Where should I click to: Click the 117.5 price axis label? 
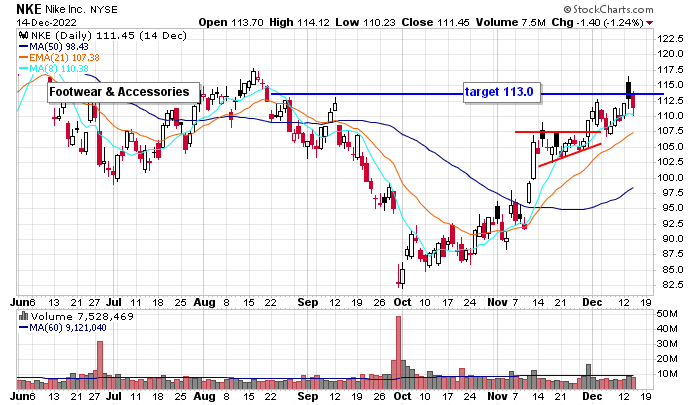pos(670,70)
